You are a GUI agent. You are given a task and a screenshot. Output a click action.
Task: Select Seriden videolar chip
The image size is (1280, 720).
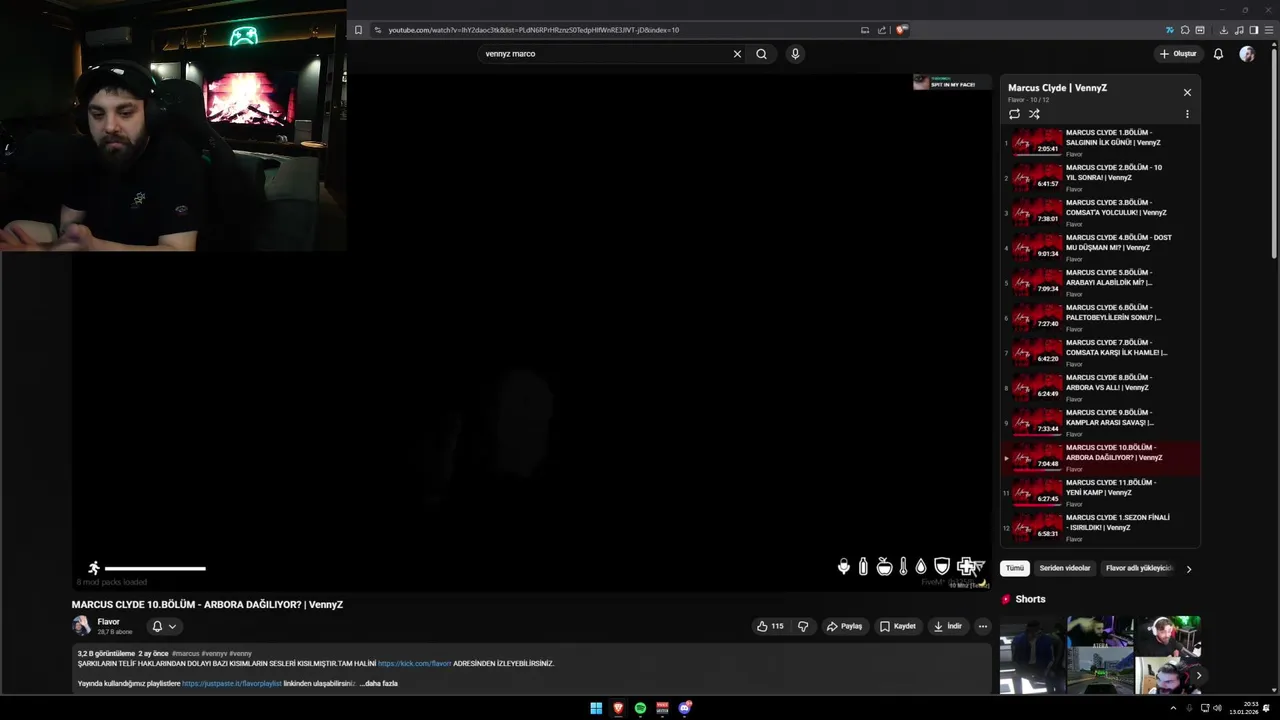1064,568
